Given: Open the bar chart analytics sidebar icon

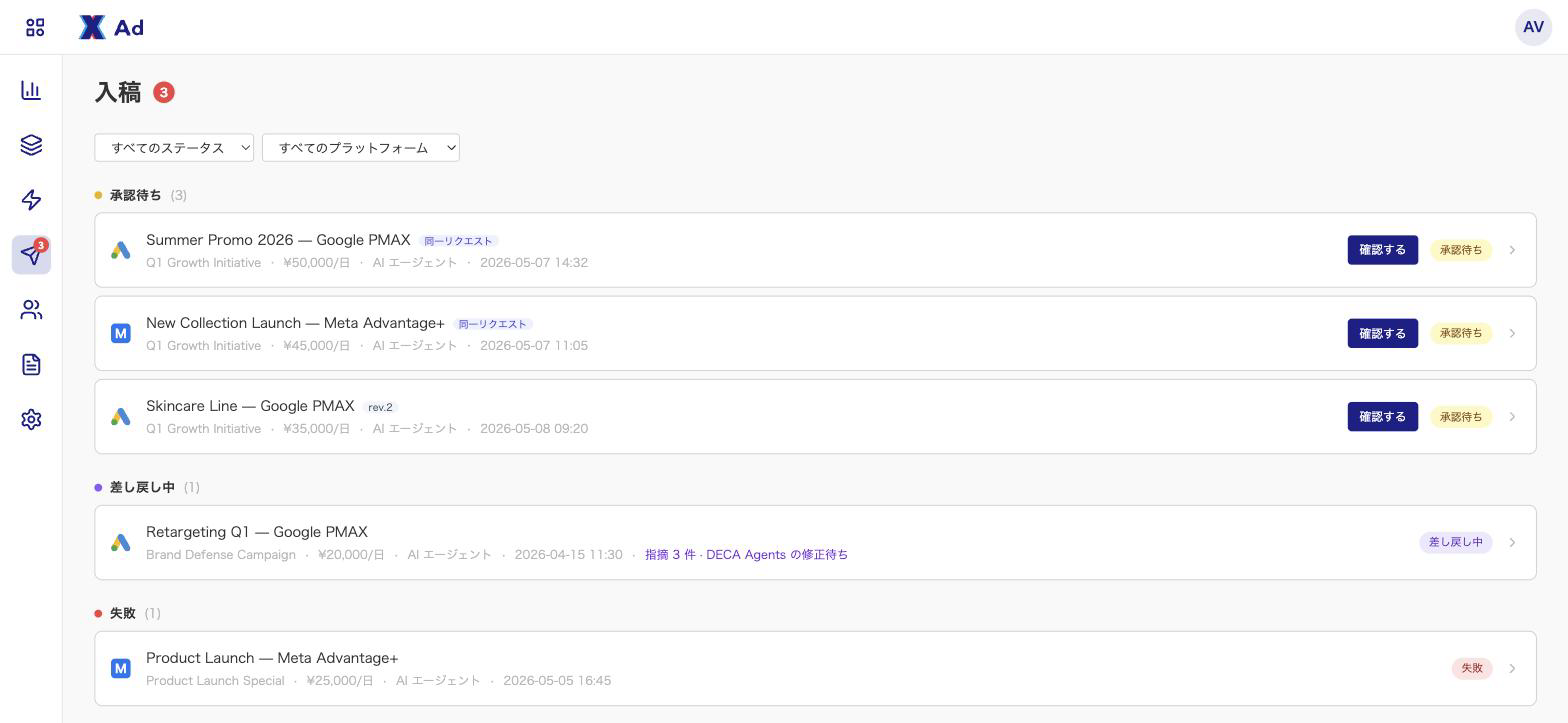Looking at the screenshot, I should point(31,90).
